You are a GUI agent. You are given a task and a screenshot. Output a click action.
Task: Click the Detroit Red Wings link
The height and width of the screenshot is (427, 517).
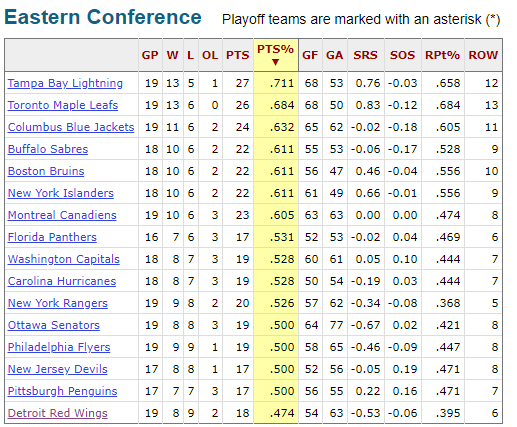[58, 413]
